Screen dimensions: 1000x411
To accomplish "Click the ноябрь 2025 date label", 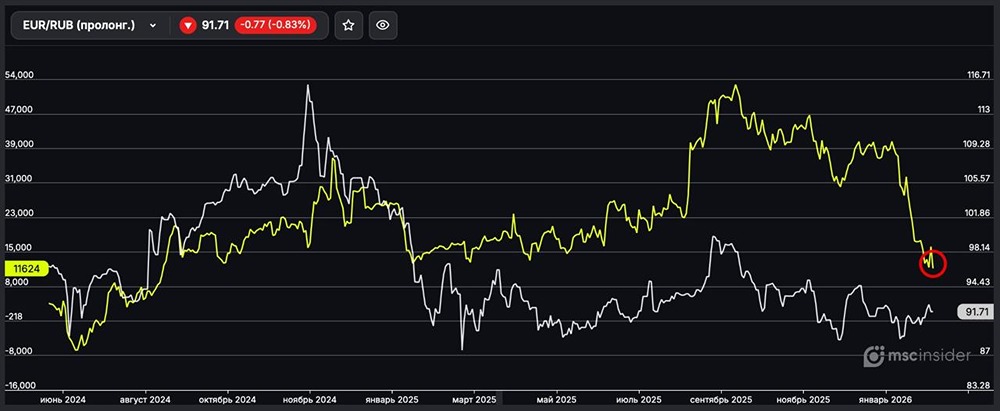I will point(804,400).
